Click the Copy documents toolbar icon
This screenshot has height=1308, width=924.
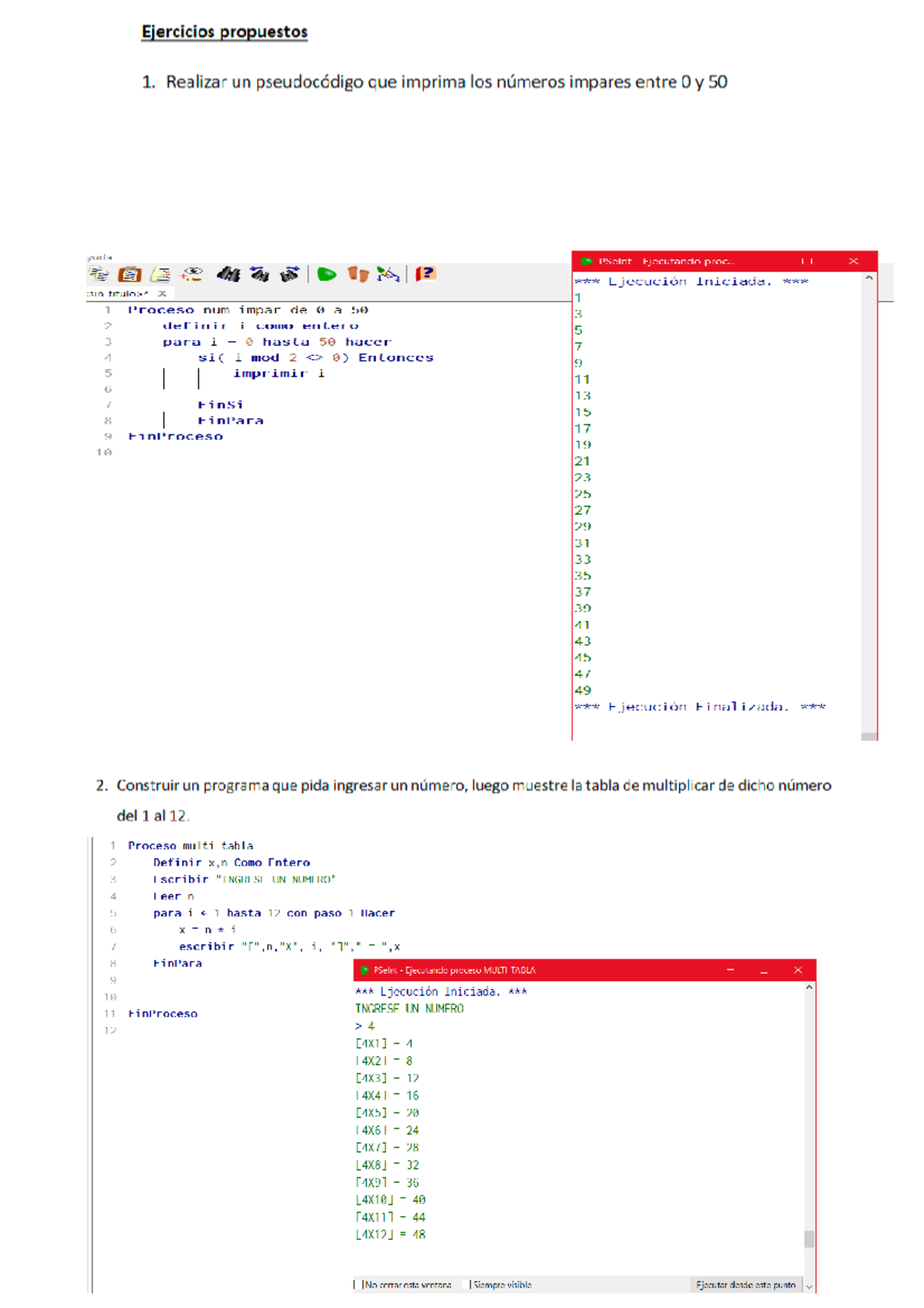click(x=99, y=274)
